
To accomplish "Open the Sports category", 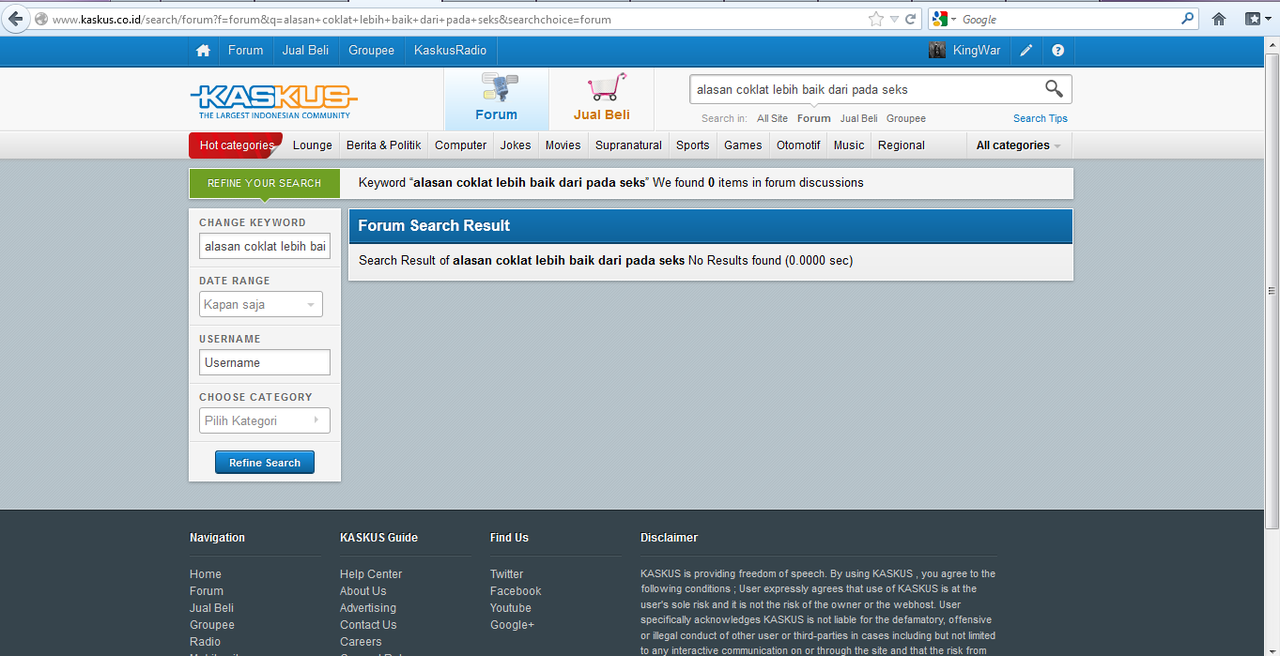I will [x=692, y=145].
